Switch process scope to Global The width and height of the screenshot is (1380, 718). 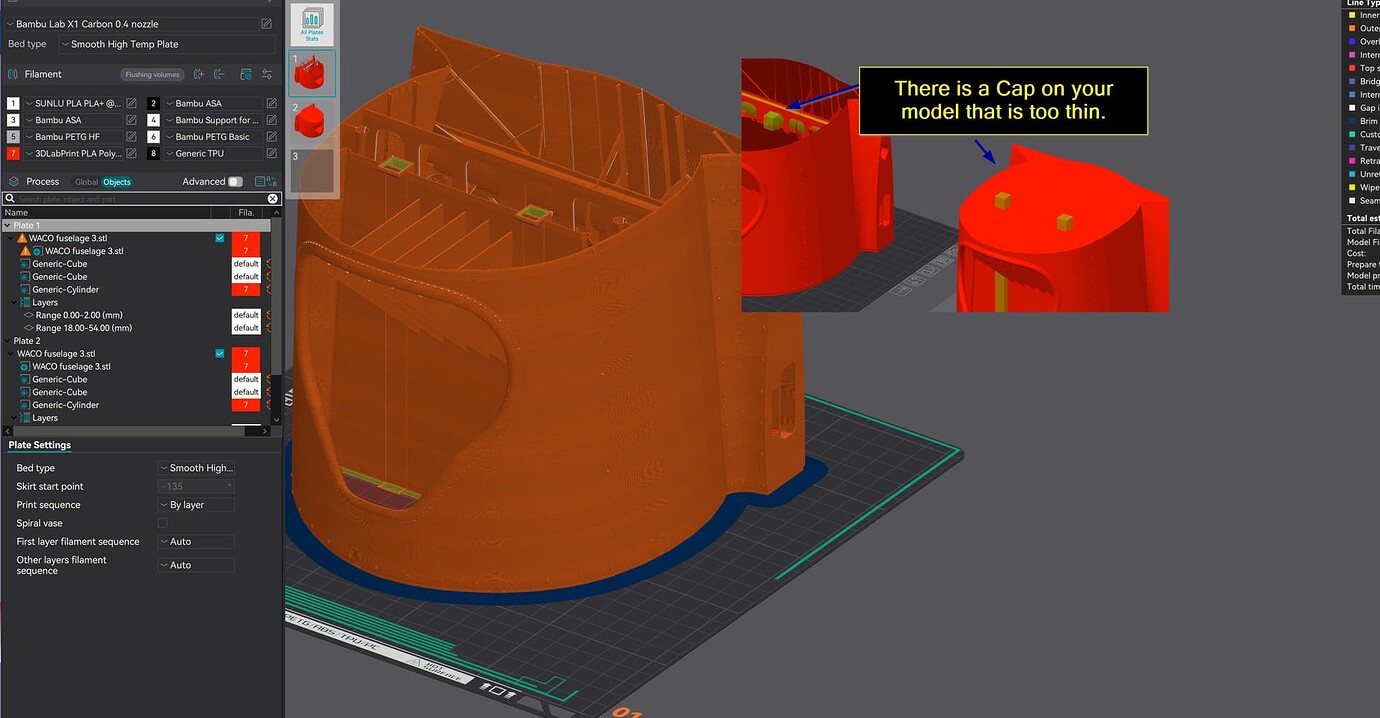coord(87,182)
